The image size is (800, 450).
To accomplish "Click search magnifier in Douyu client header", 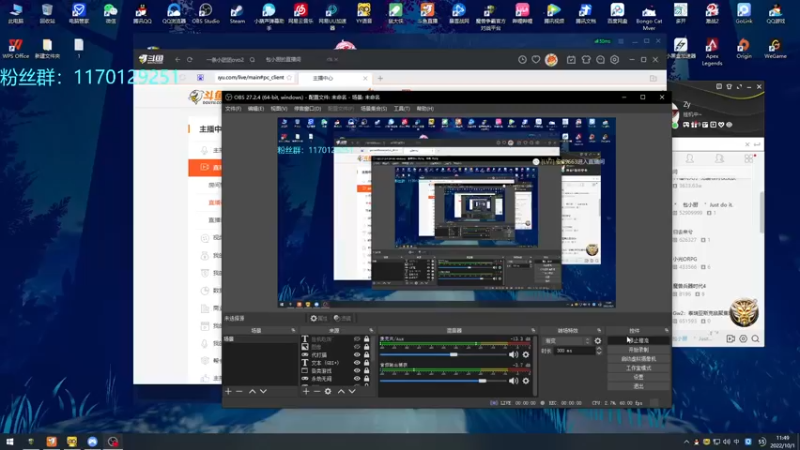I will (x=252, y=60).
